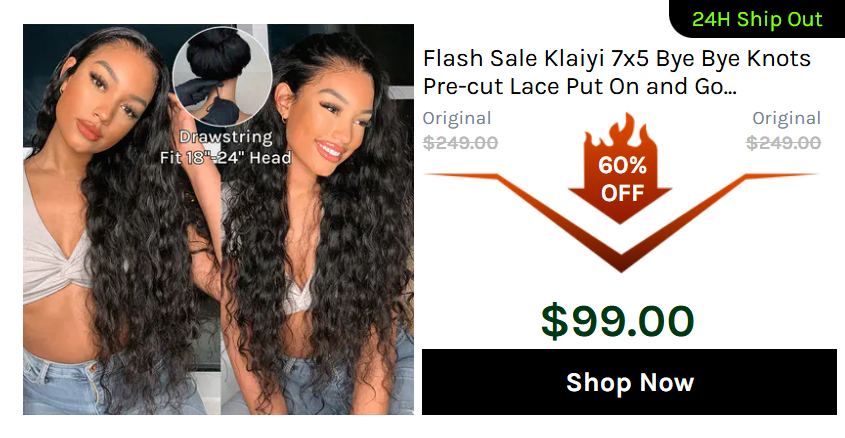This screenshot has height=438, width=845.
Task: Click the gold earring on right model
Action: (283, 118)
